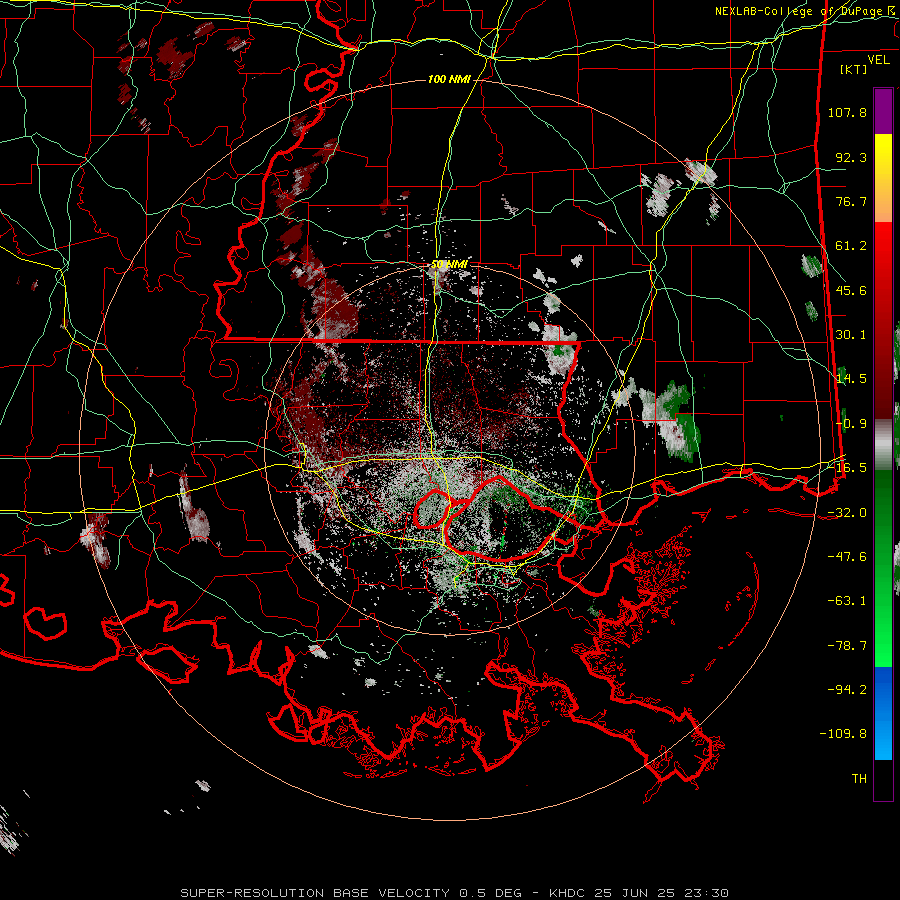Click the 100 NMI range ring label

point(449,79)
